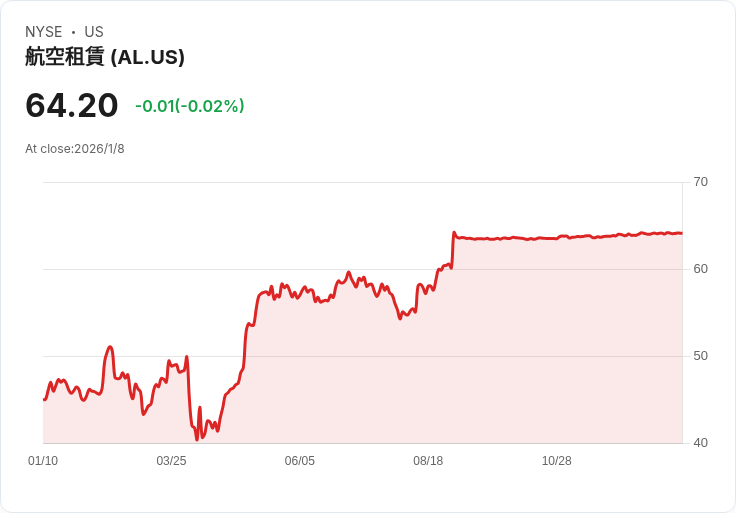Click the 50 y-axis label
Viewport: 736px width, 513px height.
[x=701, y=356]
